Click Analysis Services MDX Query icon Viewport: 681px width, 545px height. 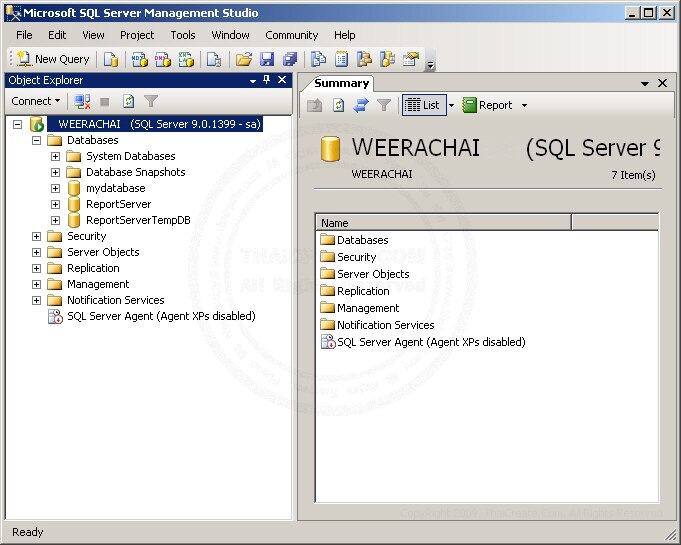140,59
